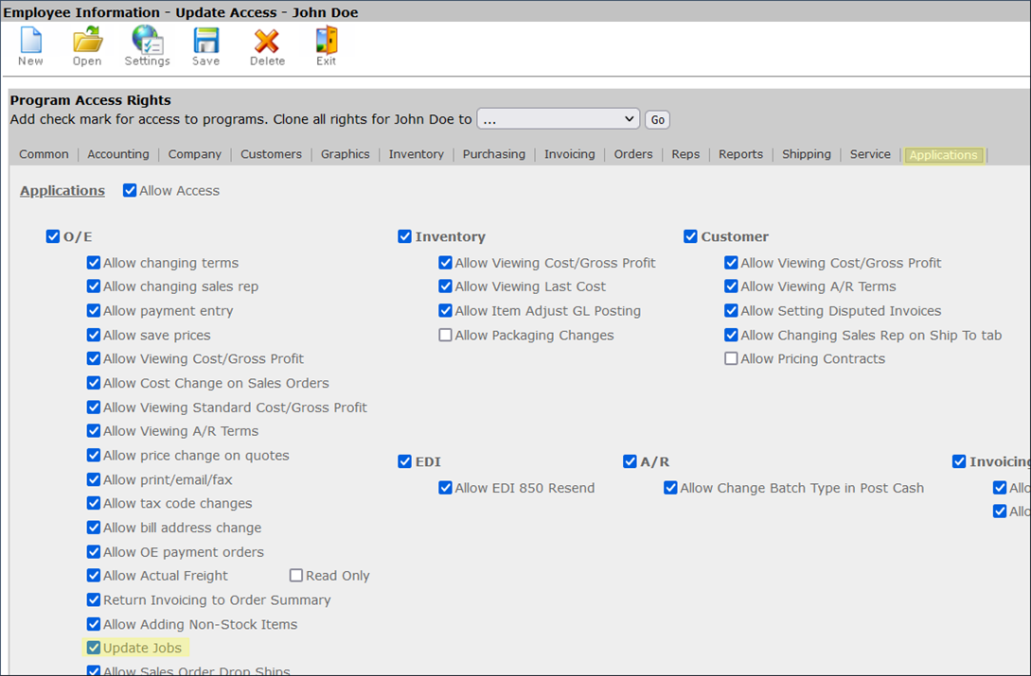Image resolution: width=1031 pixels, height=676 pixels.
Task: Toggle the Invoicing group checkbox
Action: pos(959,462)
